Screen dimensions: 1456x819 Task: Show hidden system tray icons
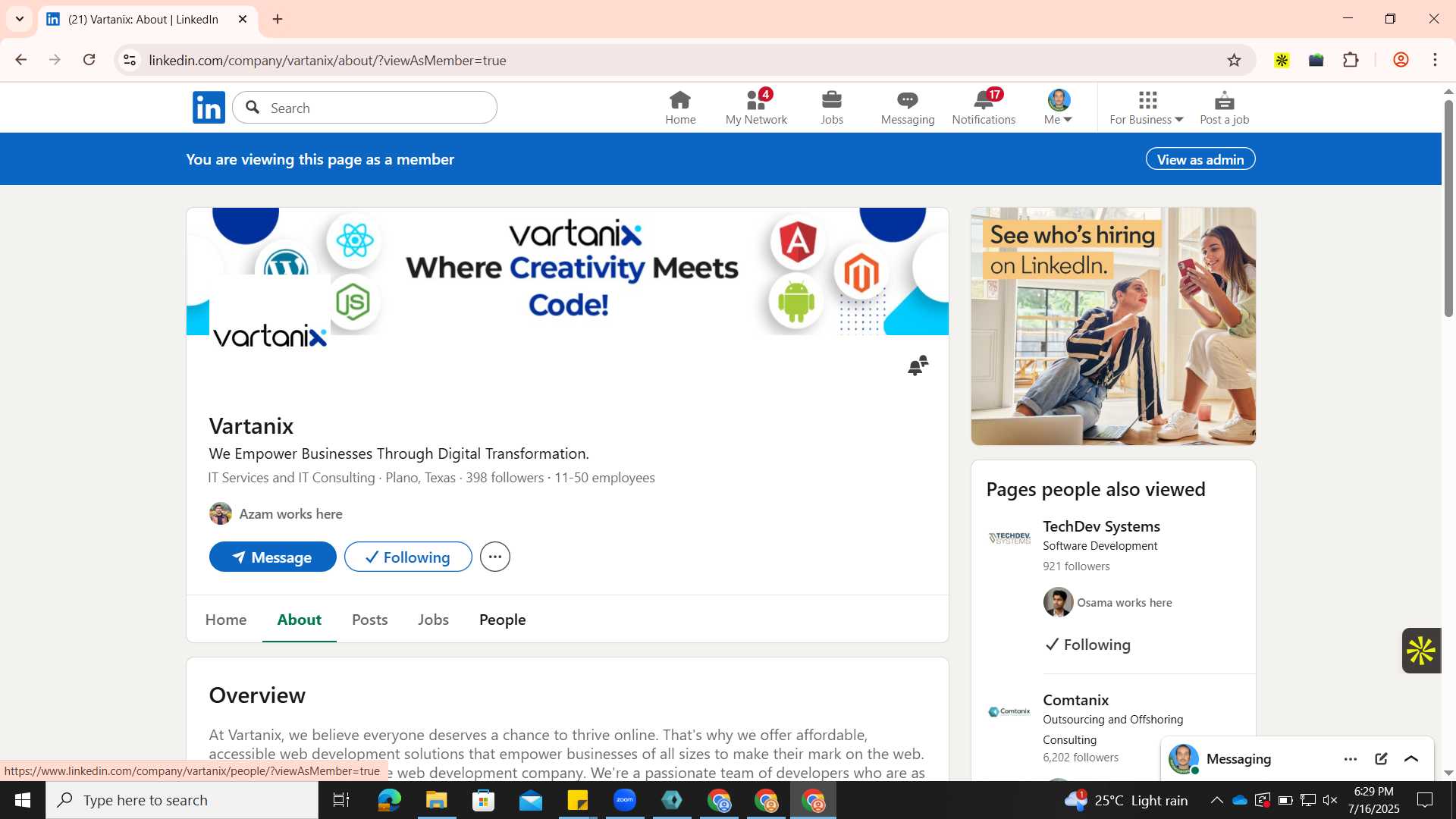click(x=1216, y=800)
